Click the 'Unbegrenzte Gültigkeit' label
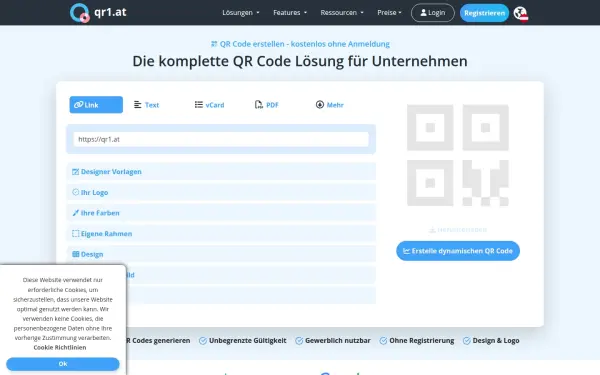 [248, 341]
